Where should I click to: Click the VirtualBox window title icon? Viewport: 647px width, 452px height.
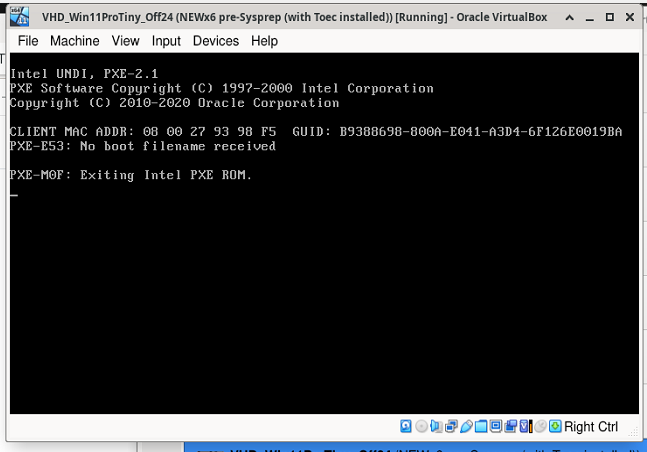pos(19,17)
